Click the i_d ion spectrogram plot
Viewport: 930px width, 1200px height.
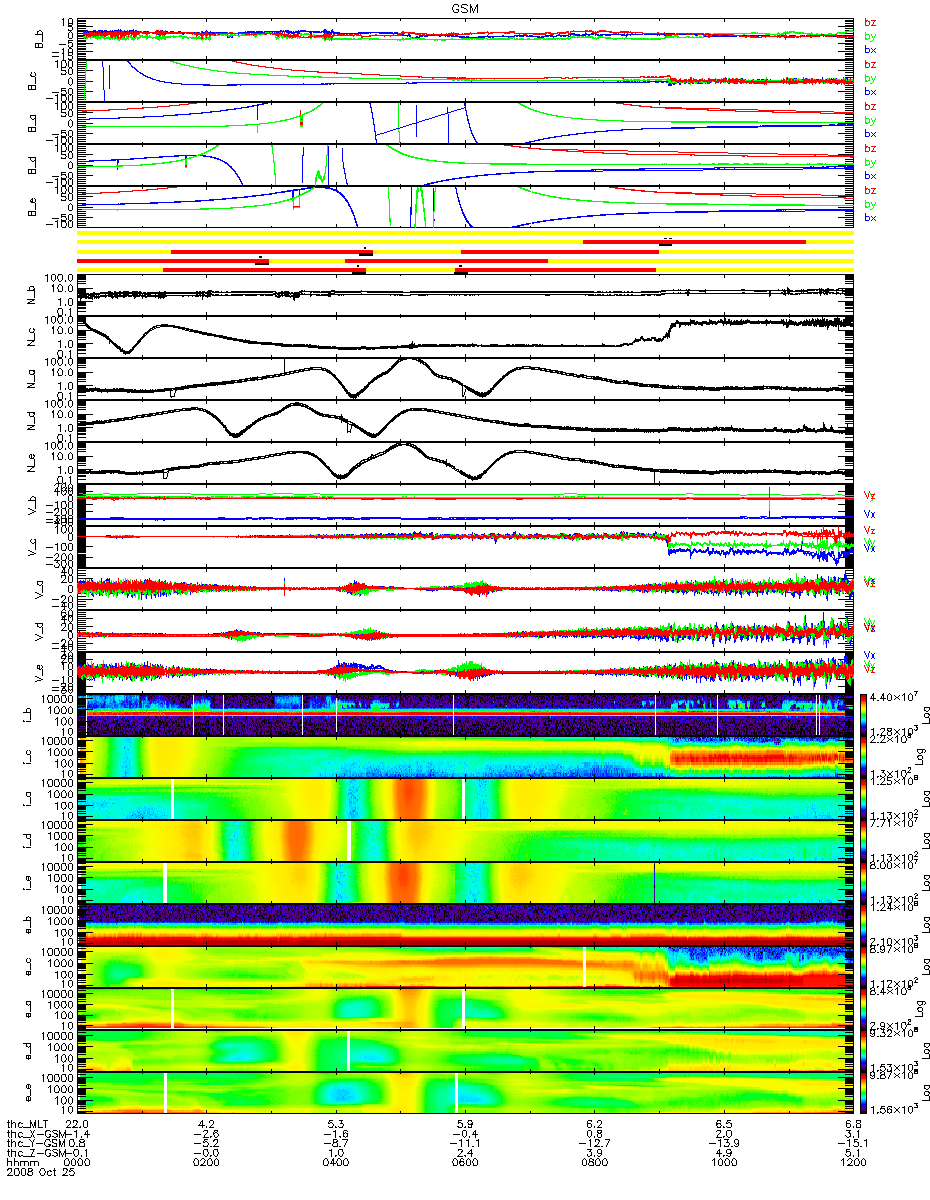pos(465,840)
